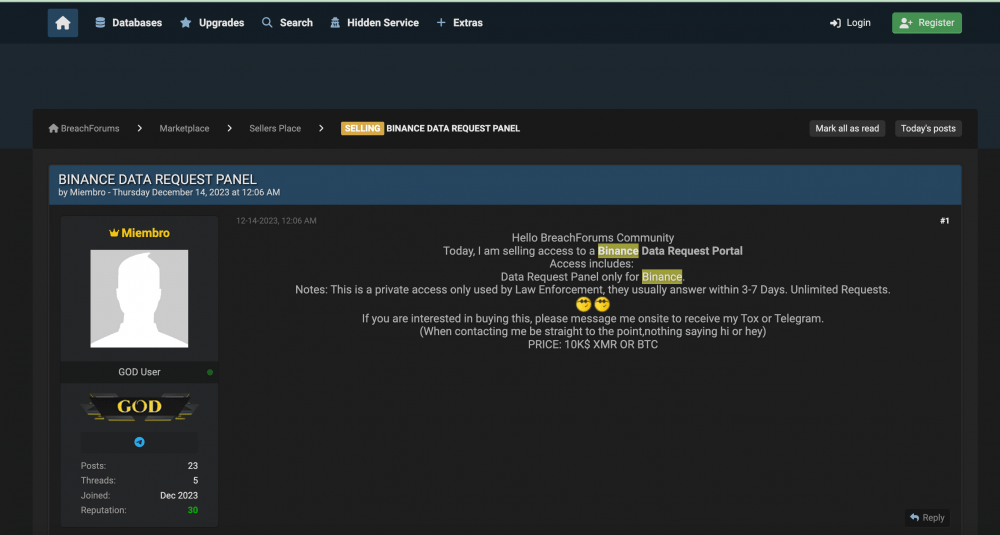Open the Databases menu
Image resolution: width=1000 pixels, height=535 pixels.
pos(128,23)
